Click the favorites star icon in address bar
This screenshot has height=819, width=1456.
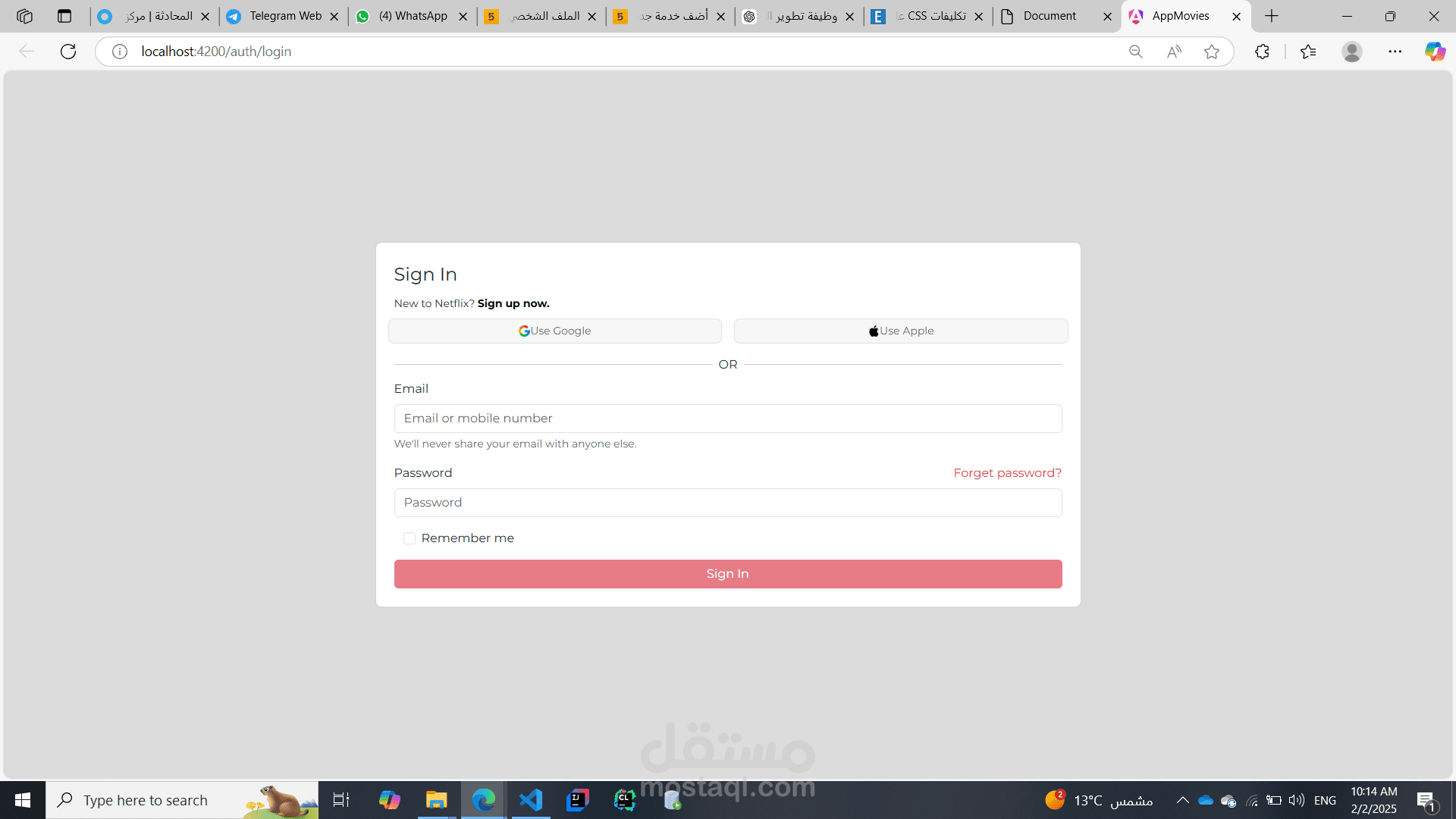click(x=1212, y=52)
